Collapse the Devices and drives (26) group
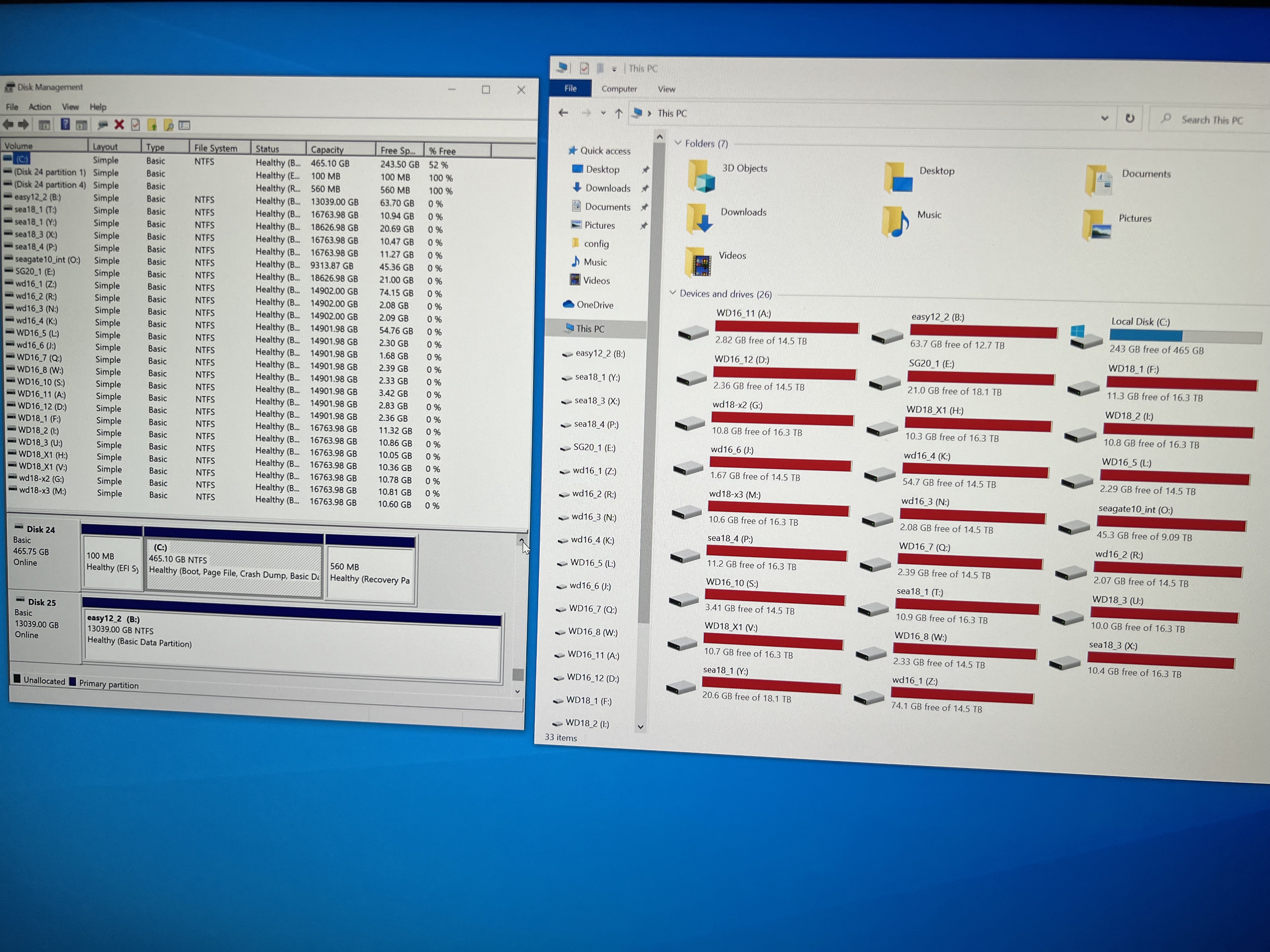 [x=673, y=293]
